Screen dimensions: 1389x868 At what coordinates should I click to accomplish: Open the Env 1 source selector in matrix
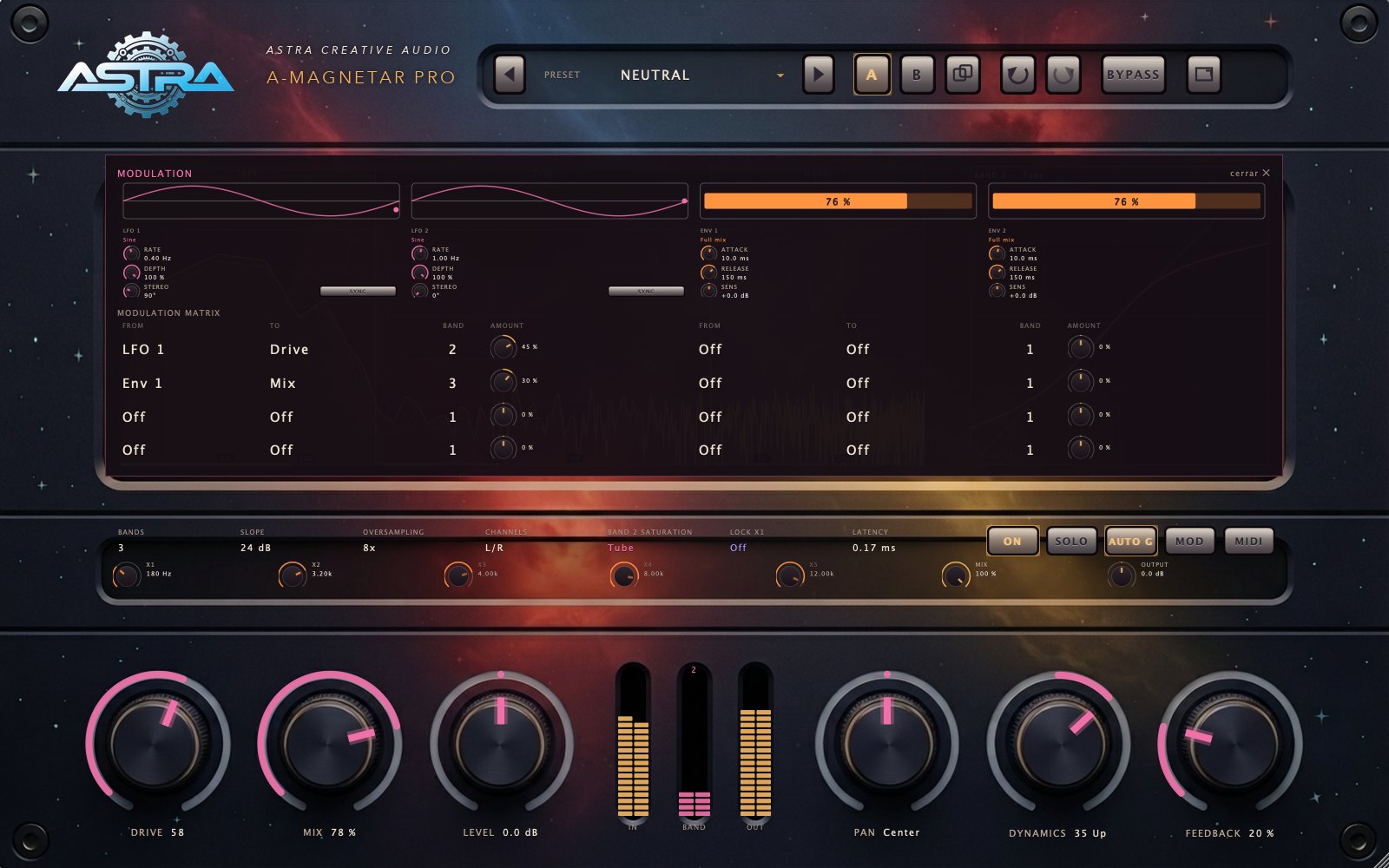pos(142,383)
